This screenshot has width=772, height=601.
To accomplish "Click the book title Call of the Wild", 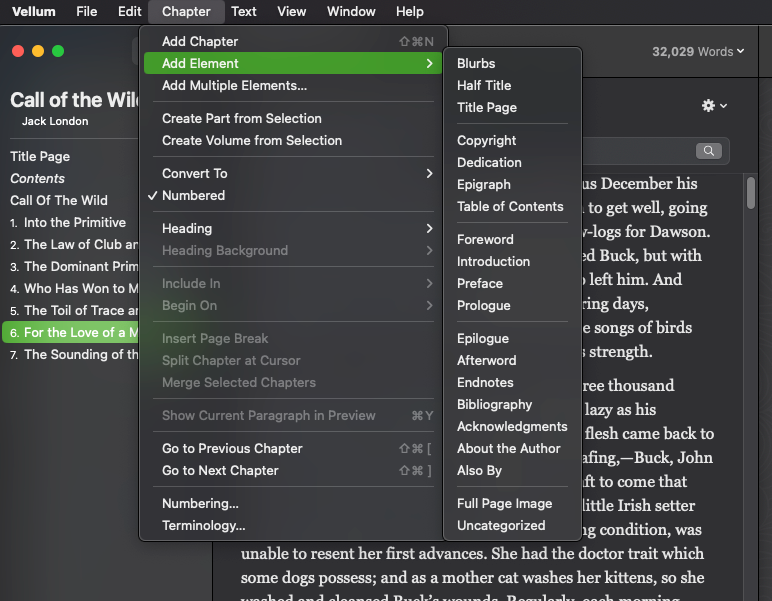I will point(75,100).
